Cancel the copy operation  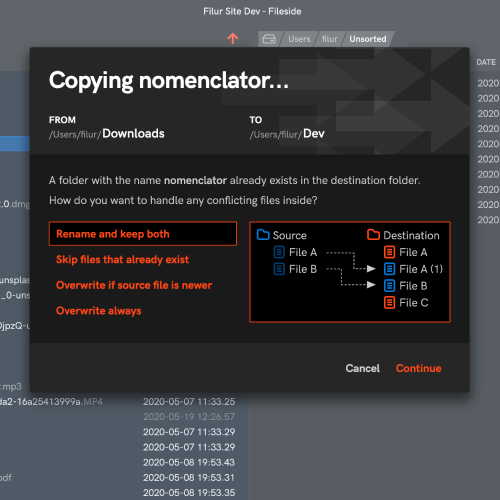coord(362,368)
